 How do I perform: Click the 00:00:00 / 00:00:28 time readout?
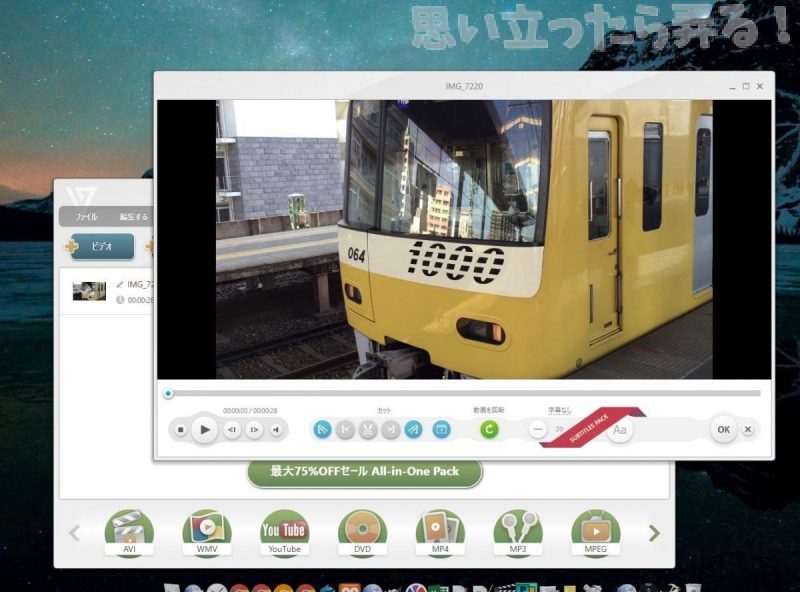pyautogui.click(x=250, y=410)
